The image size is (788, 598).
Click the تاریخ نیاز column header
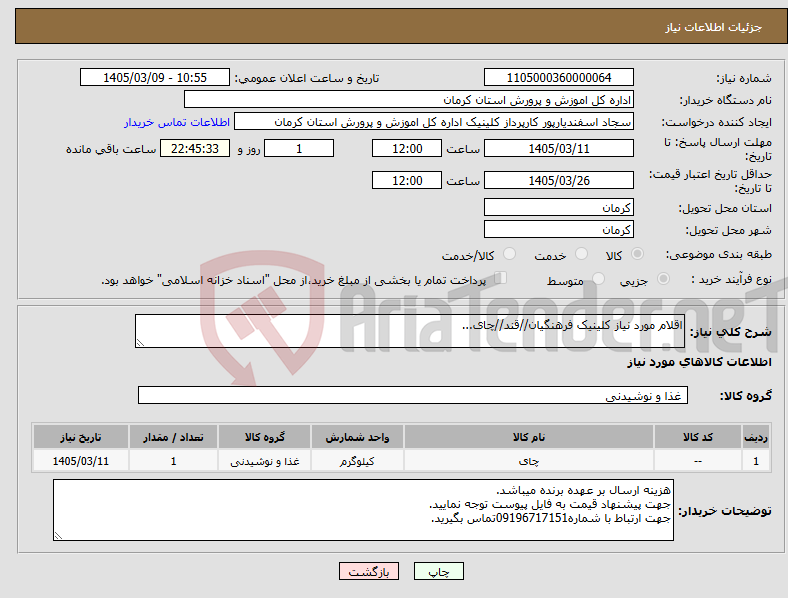pyautogui.click(x=80, y=437)
